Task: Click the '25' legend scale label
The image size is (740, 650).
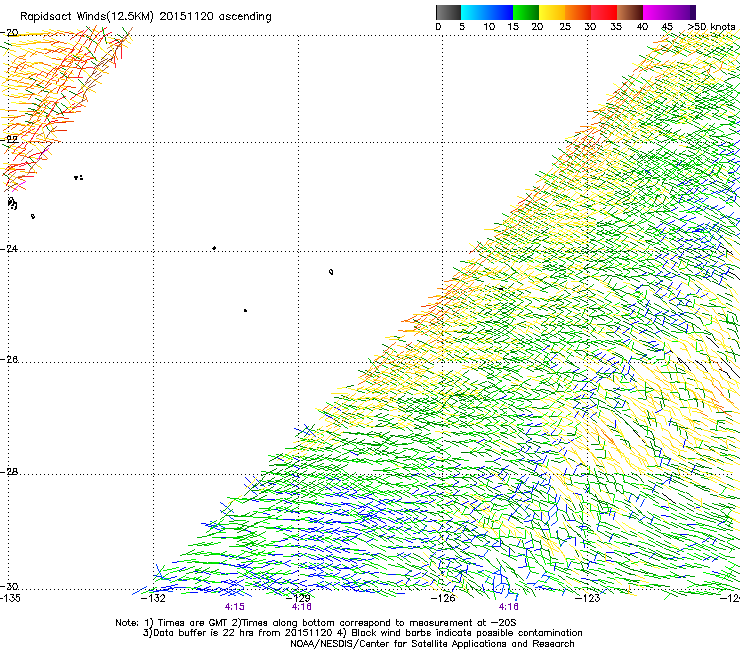Action: pyautogui.click(x=565, y=27)
